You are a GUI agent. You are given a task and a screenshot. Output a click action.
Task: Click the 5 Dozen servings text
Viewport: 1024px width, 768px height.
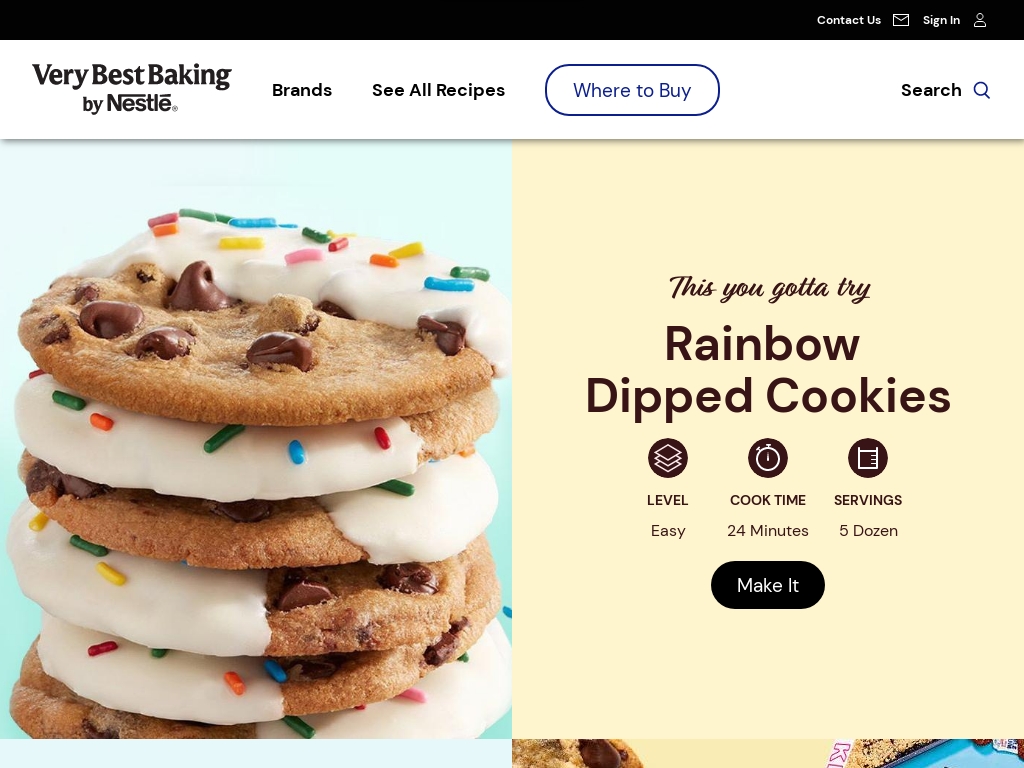click(x=868, y=531)
